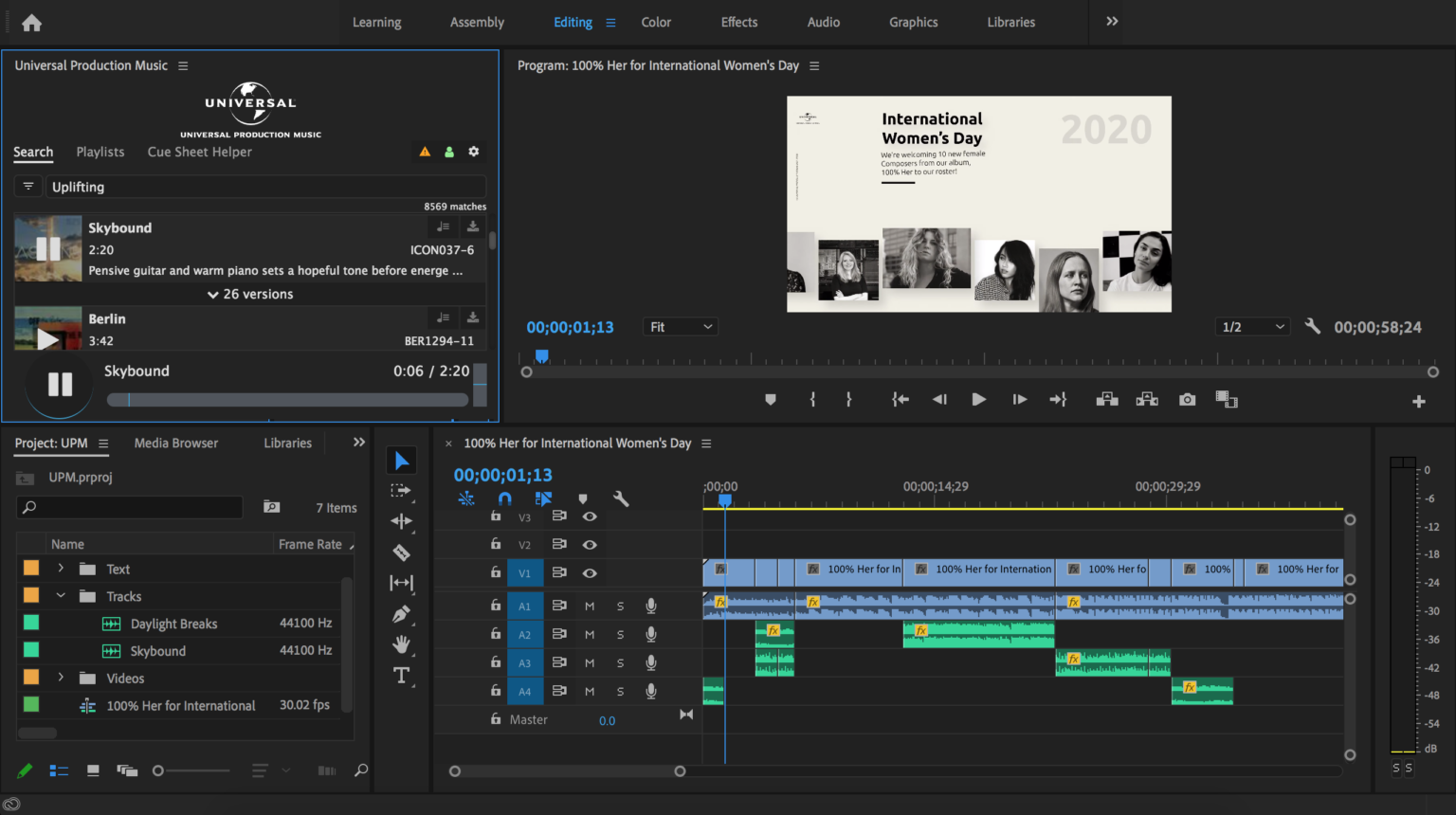Pause the Skybound track preview
Screen dimensions: 1456x815
point(59,384)
